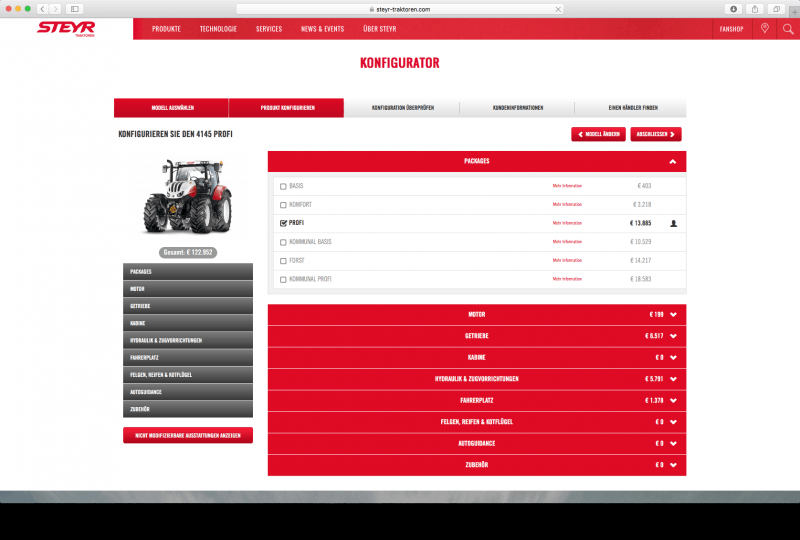This screenshot has width=800, height=540.
Task: Open the Technologie menu
Action: tap(218, 29)
